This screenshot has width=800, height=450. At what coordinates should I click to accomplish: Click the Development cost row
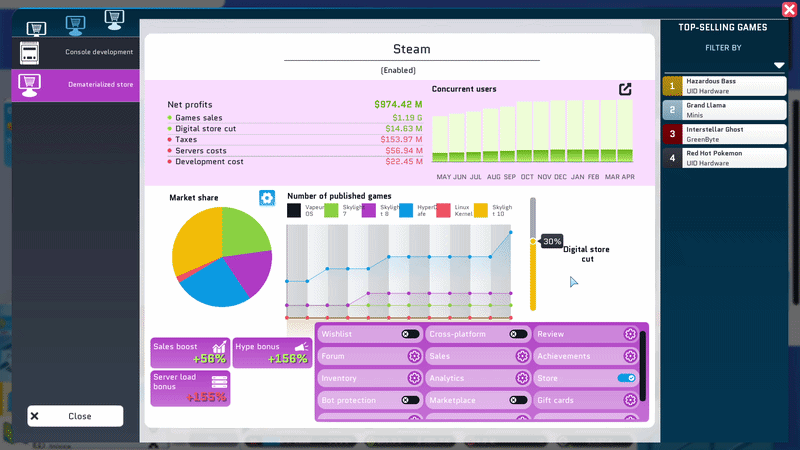[x=295, y=162]
